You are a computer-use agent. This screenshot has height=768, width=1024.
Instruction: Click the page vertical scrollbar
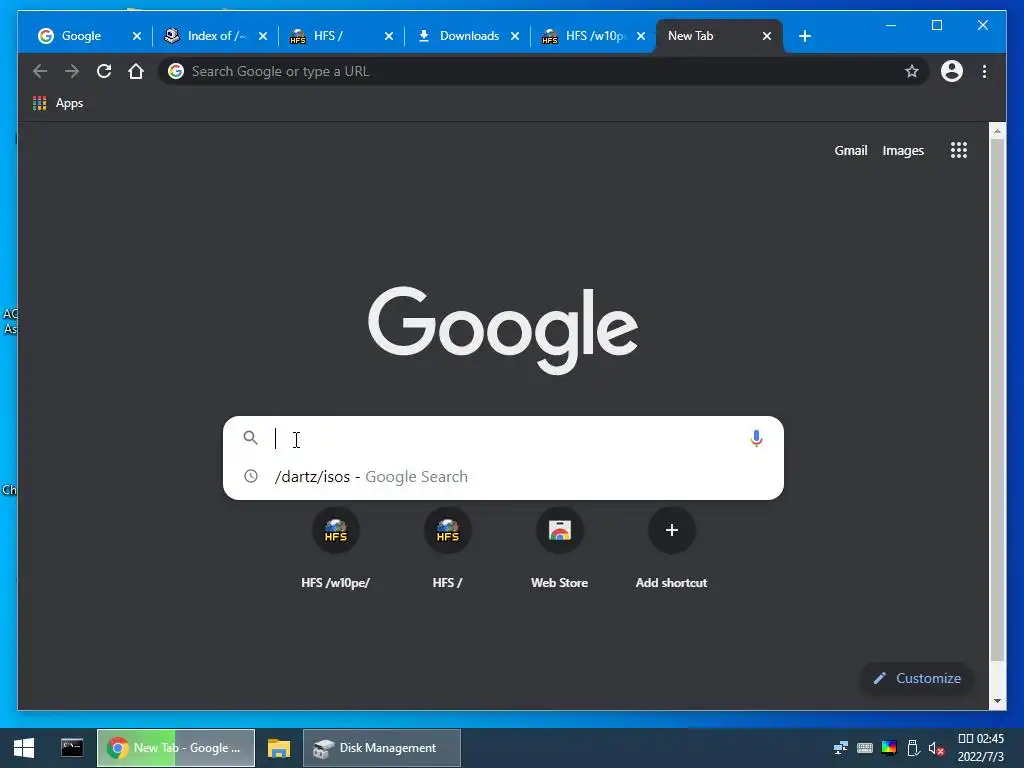click(997, 400)
